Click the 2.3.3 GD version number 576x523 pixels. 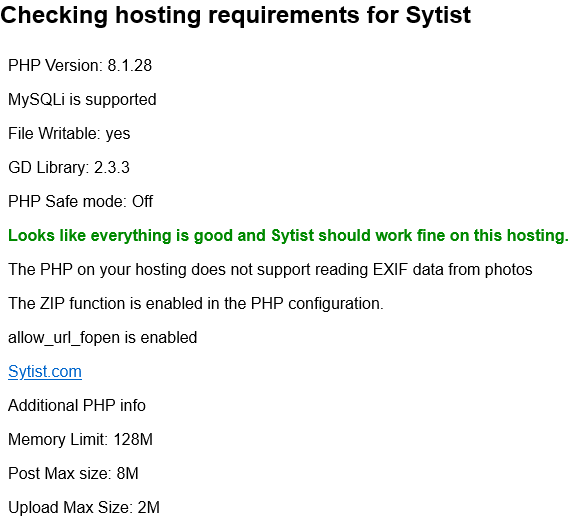(112, 168)
